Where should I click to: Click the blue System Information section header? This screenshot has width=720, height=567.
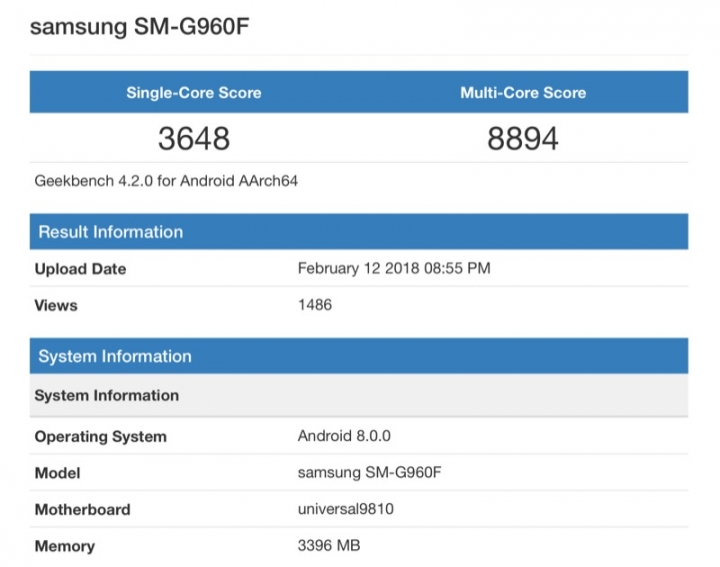tap(114, 357)
